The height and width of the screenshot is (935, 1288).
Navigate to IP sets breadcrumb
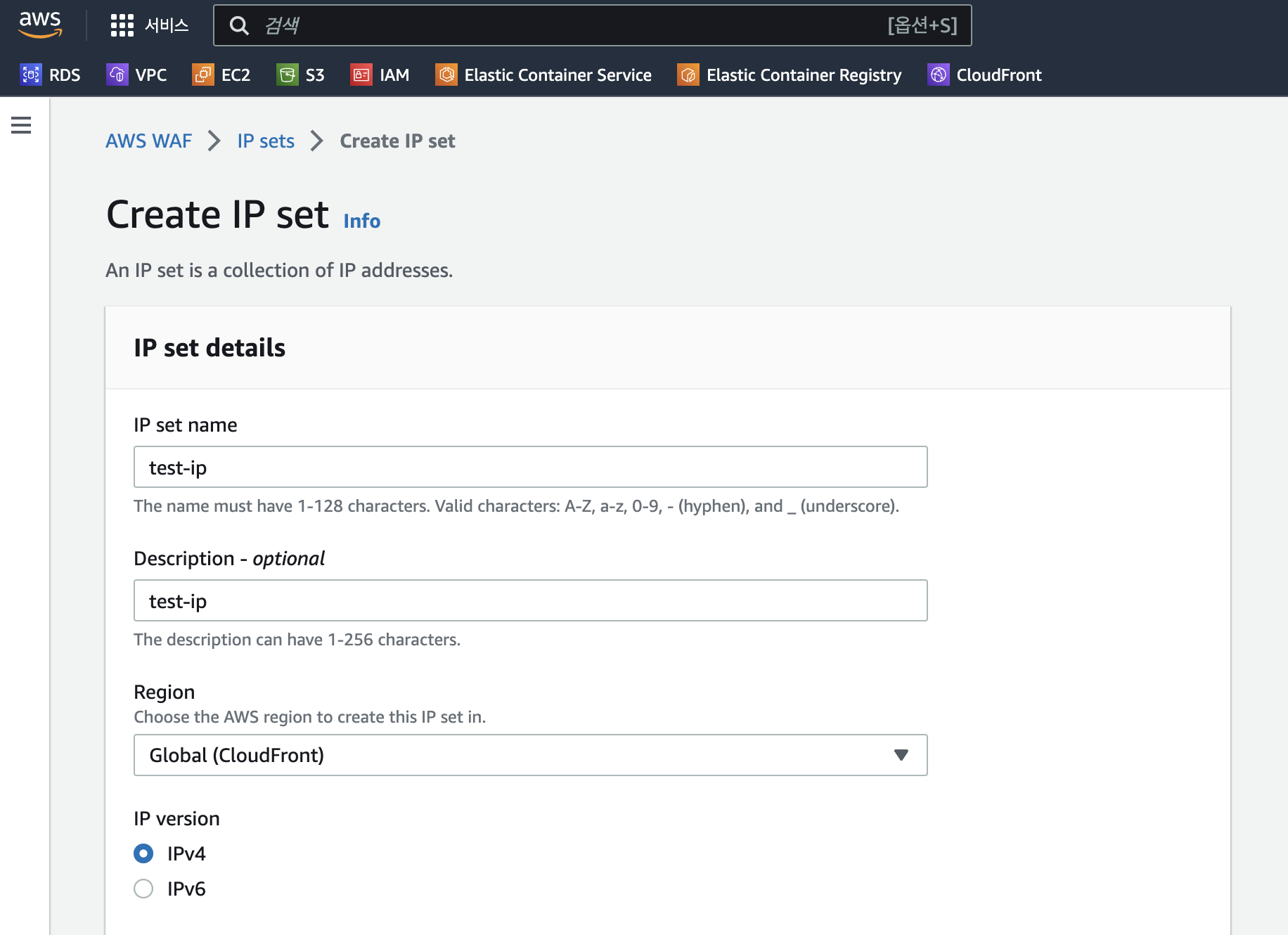click(266, 141)
